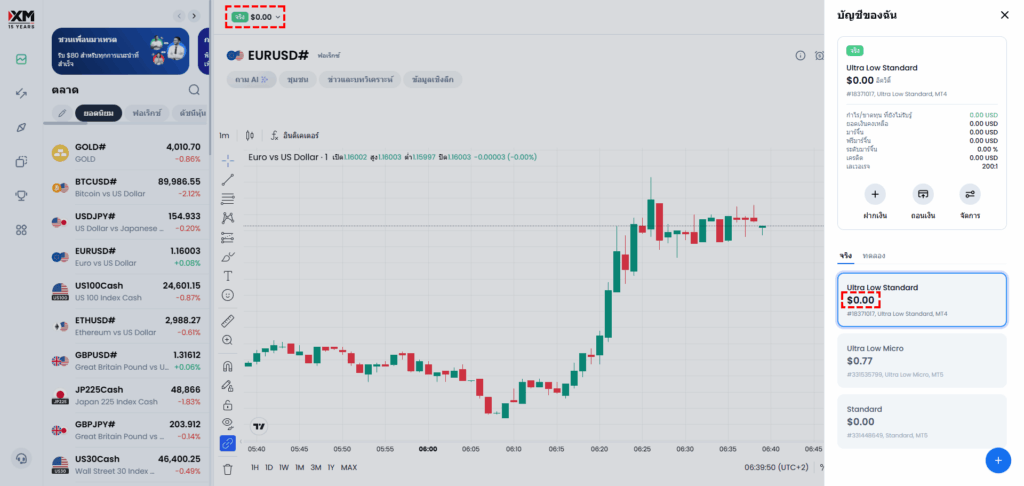
Task: Open the candlestick chart style dropdown
Action: click(x=250, y=135)
